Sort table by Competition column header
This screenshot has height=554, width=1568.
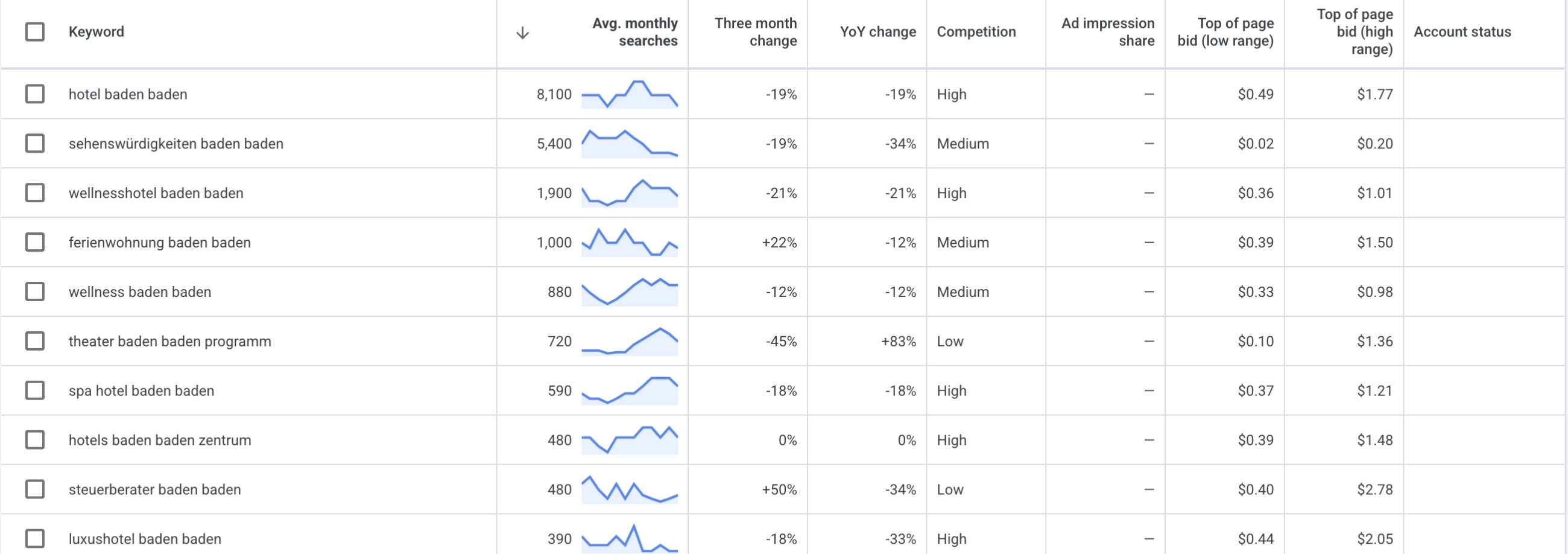[x=976, y=31]
